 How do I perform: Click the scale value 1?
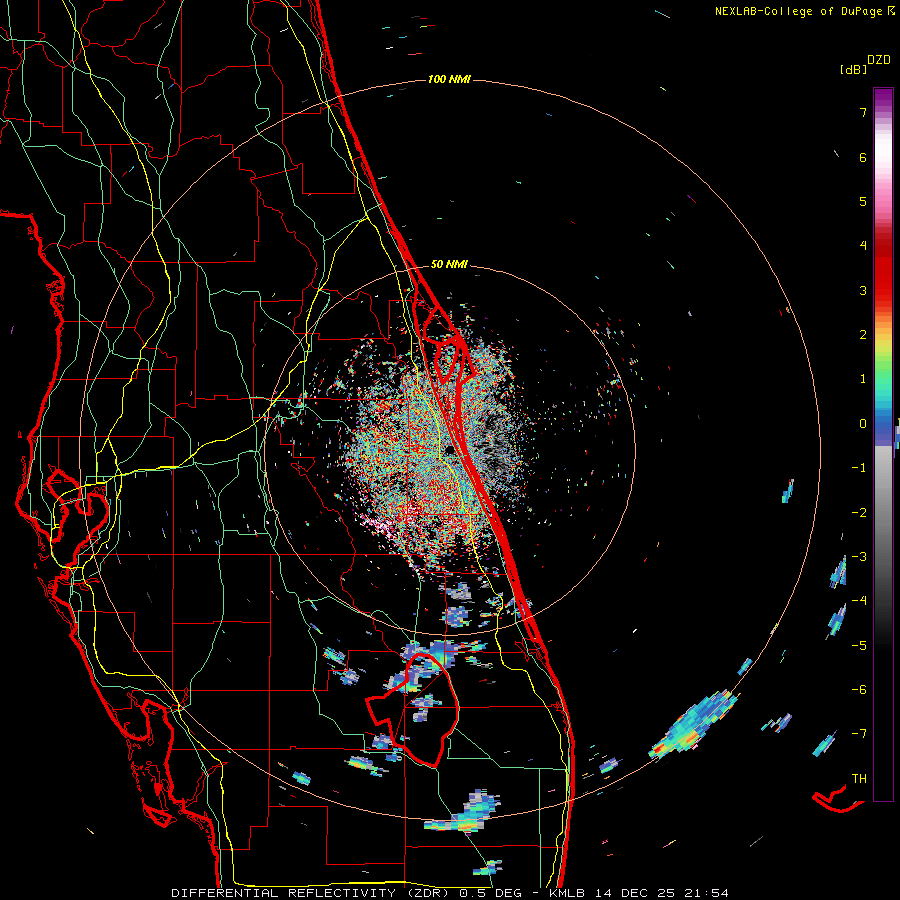click(863, 379)
